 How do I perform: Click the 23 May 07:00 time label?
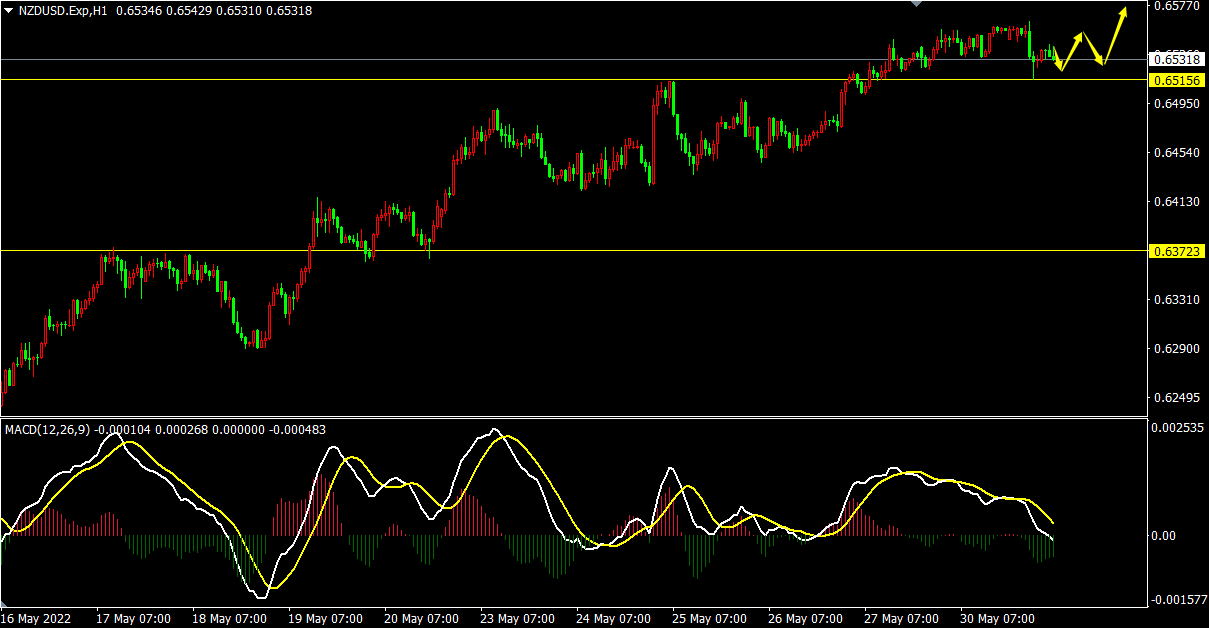pyautogui.click(x=519, y=618)
